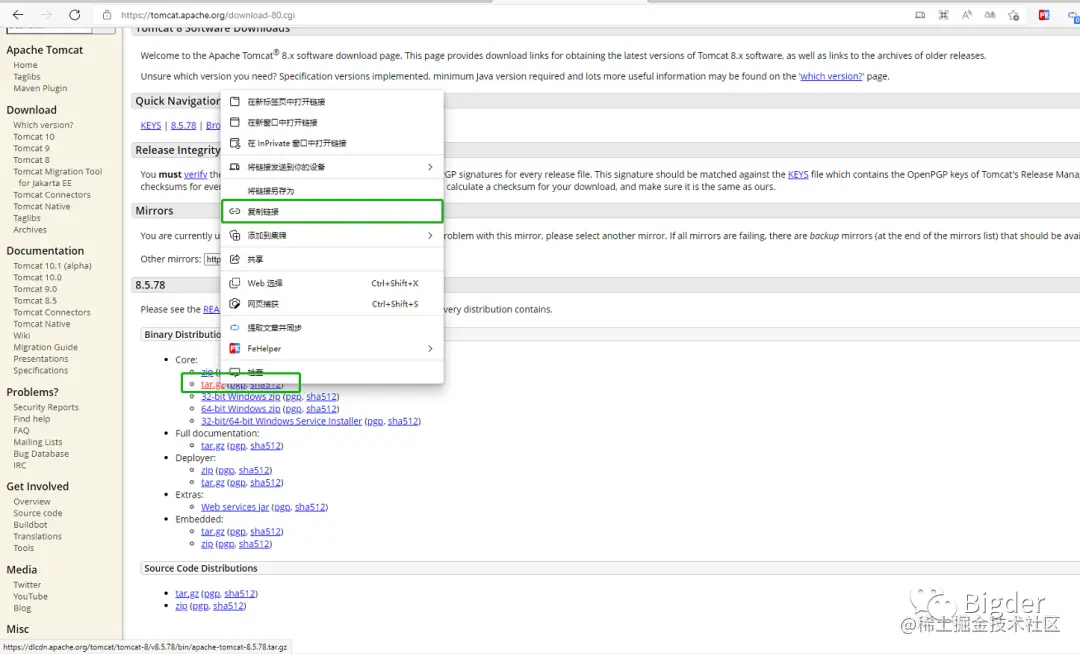Viewport: 1080px width, 654px height.
Task: Jump to the 8.5.78 quick navigation link
Action: [x=184, y=125]
